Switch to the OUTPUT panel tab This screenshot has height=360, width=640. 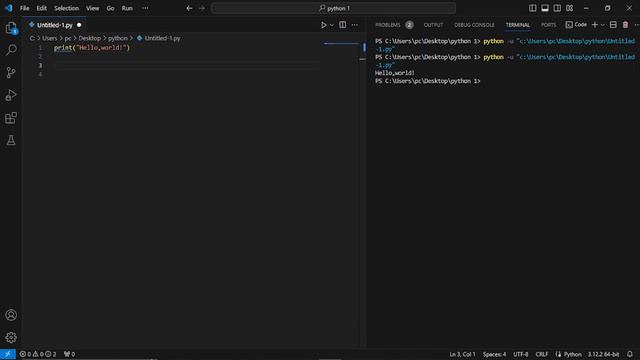[433, 25]
